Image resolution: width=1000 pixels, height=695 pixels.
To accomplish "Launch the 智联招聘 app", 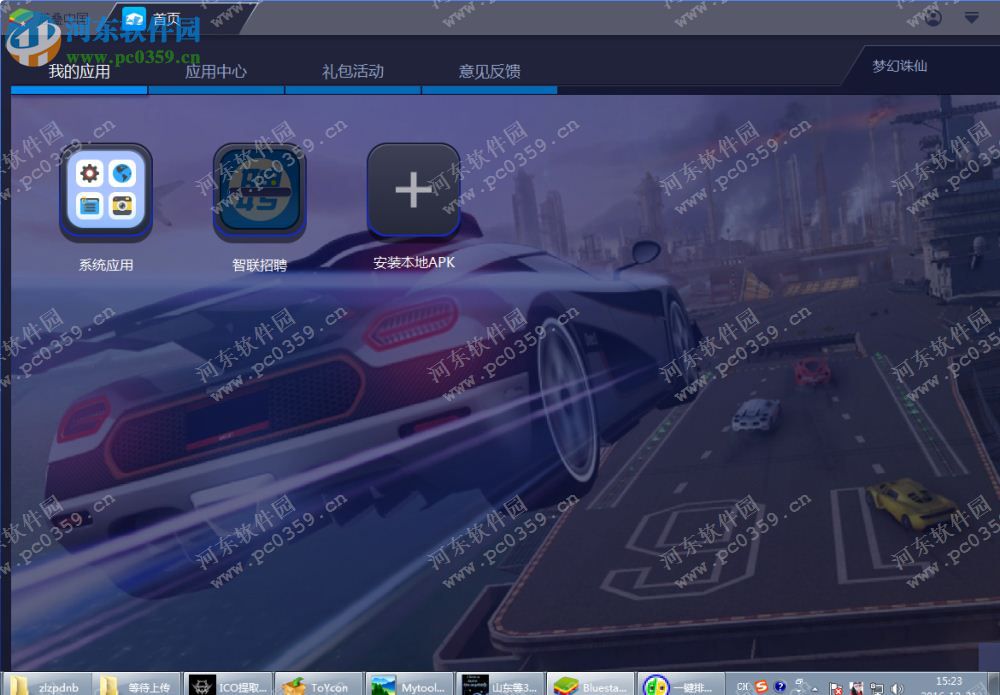I will (x=258, y=190).
